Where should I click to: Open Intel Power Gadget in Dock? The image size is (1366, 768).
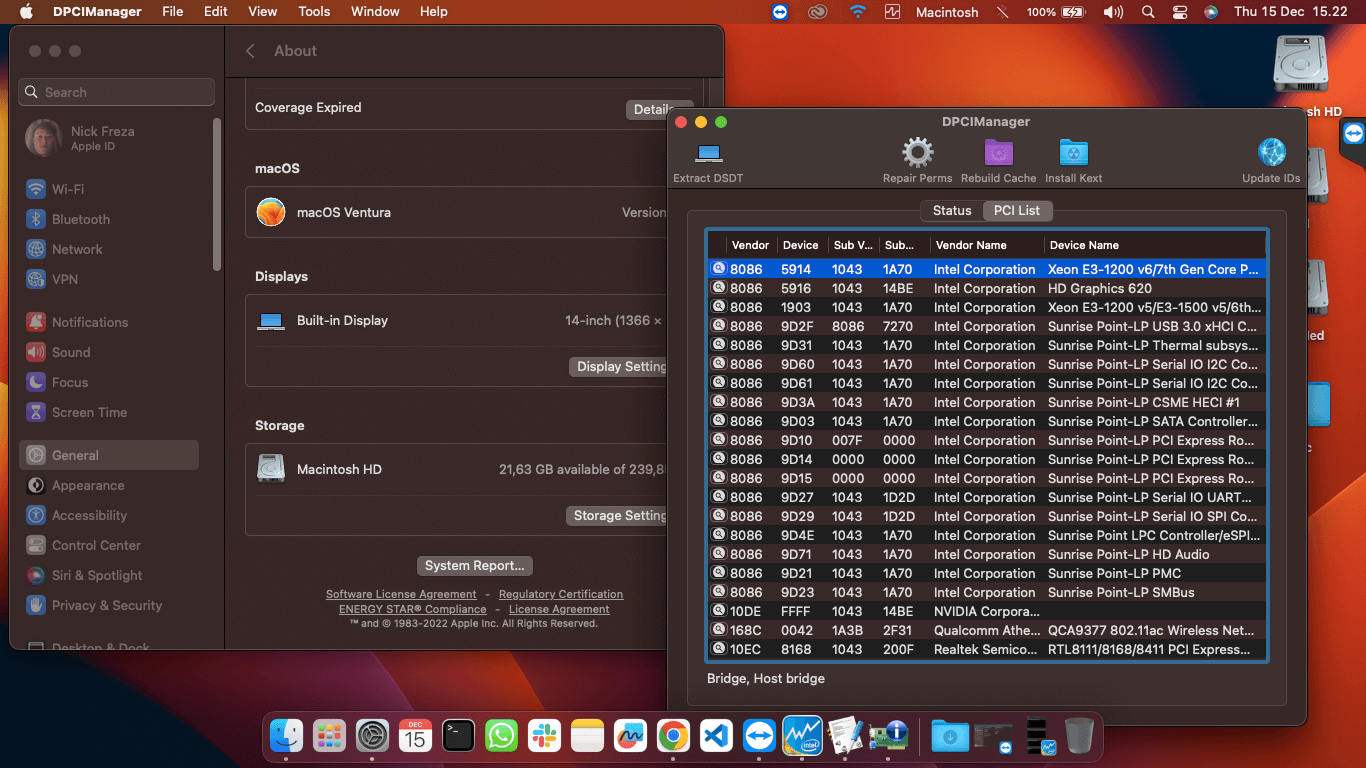[802, 736]
